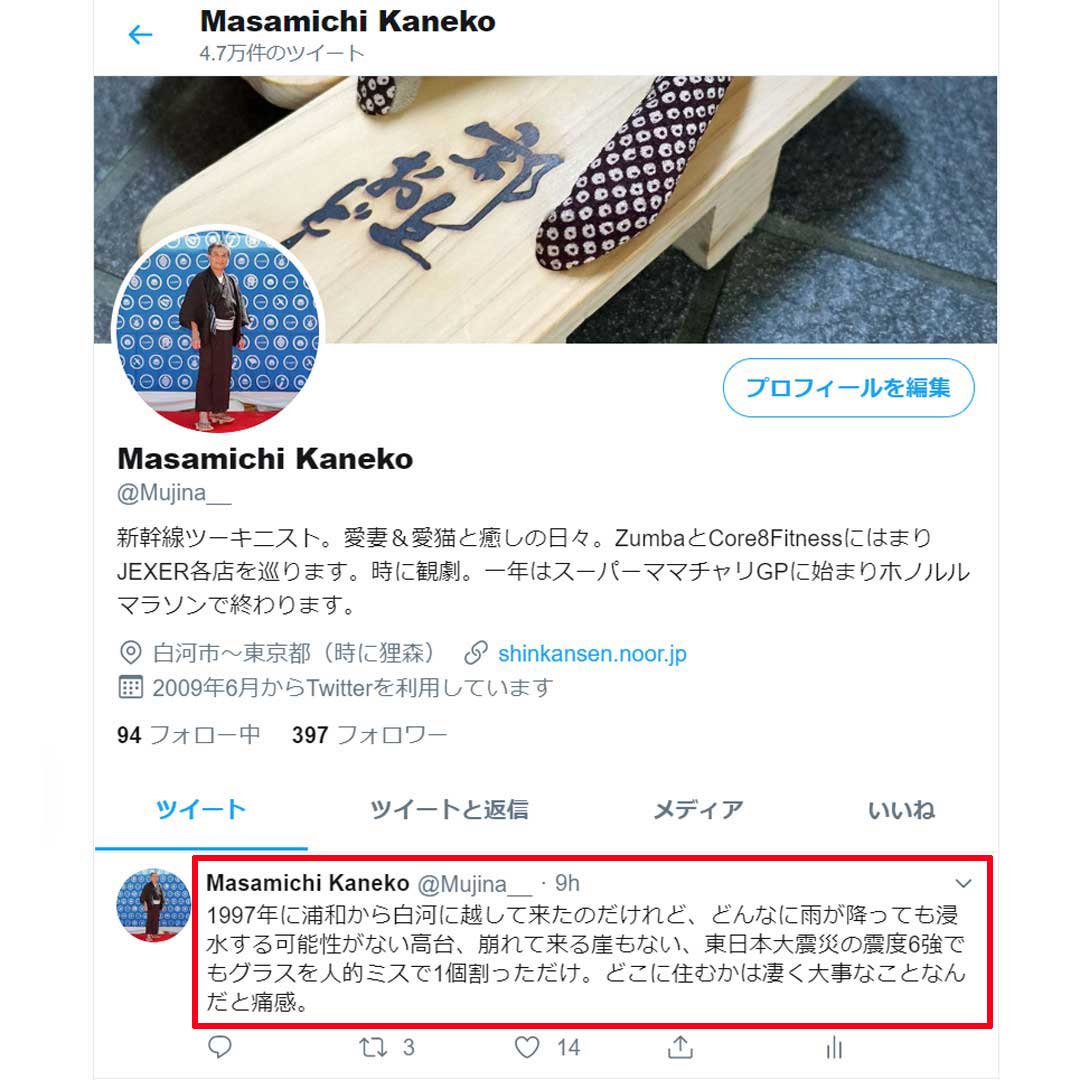This screenshot has height=1080, width=1080.
Task: Open the large profile avatar photo
Action: pyautogui.click(x=218, y=330)
